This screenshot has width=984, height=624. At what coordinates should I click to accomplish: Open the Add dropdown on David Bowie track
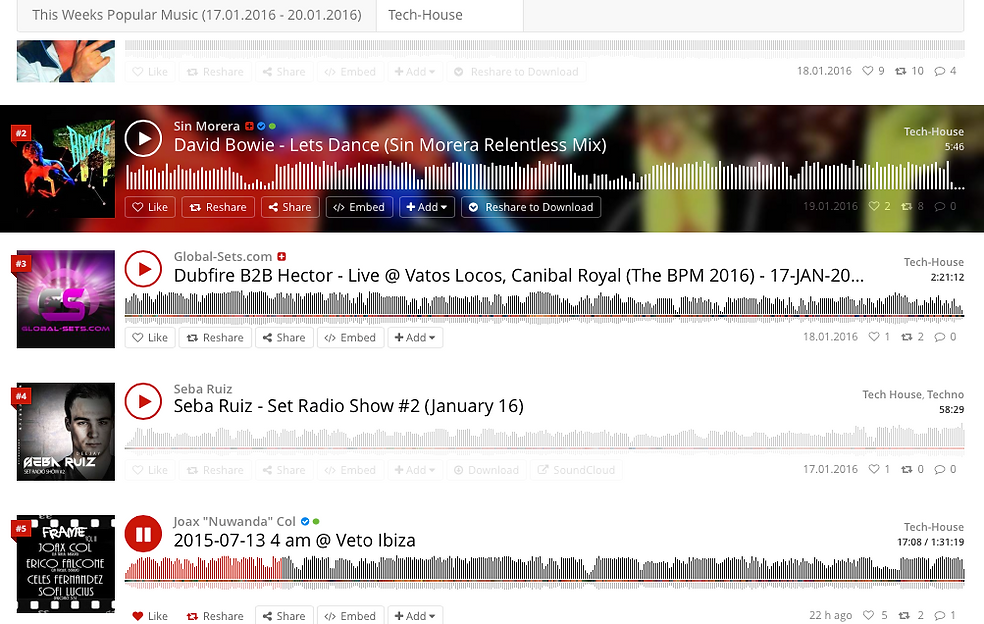click(x=427, y=207)
